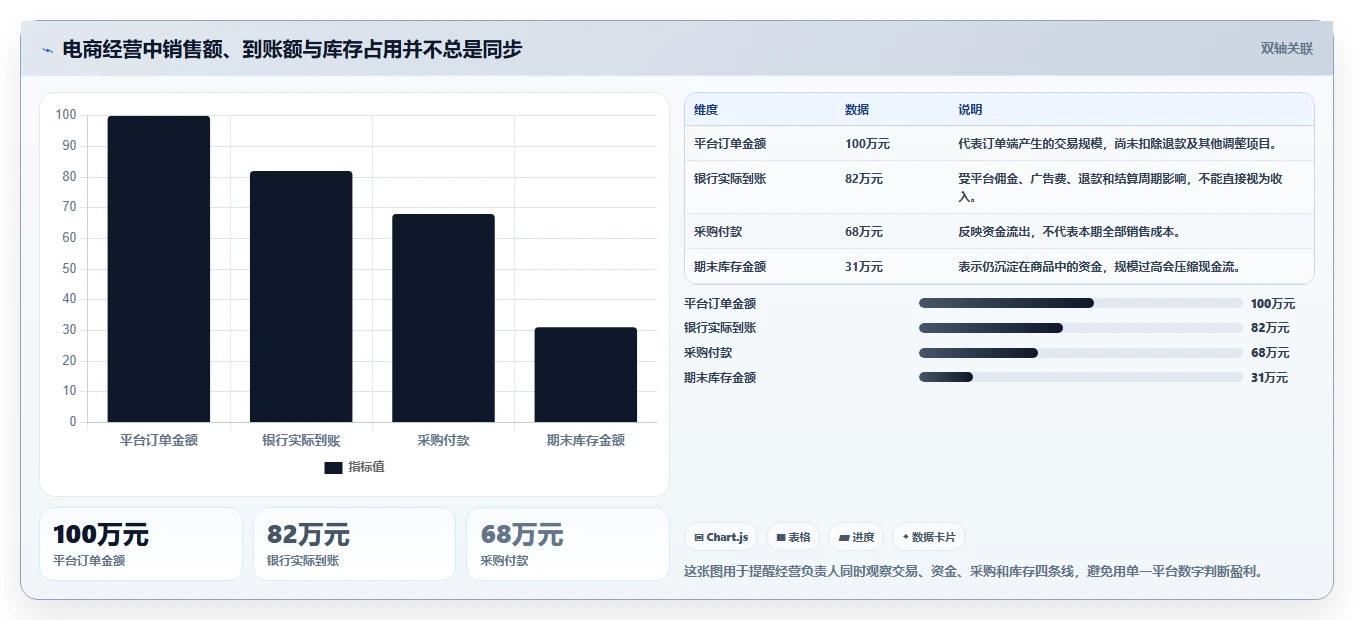Image resolution: width=1354 pixels, height=620 pixels.
Task: Click the 82万元 progress bar
Action: point(1080,328)
